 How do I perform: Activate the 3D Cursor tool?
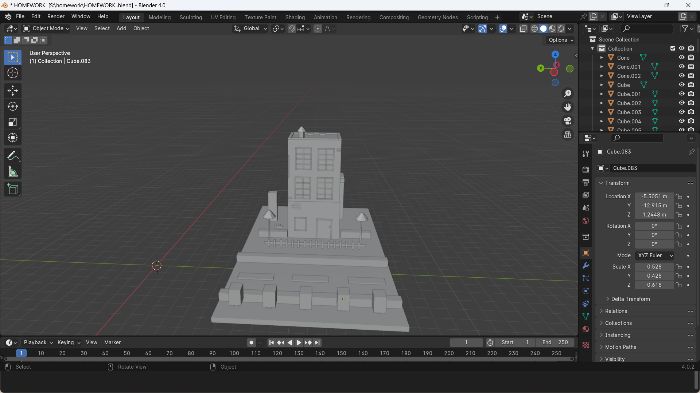12,73
